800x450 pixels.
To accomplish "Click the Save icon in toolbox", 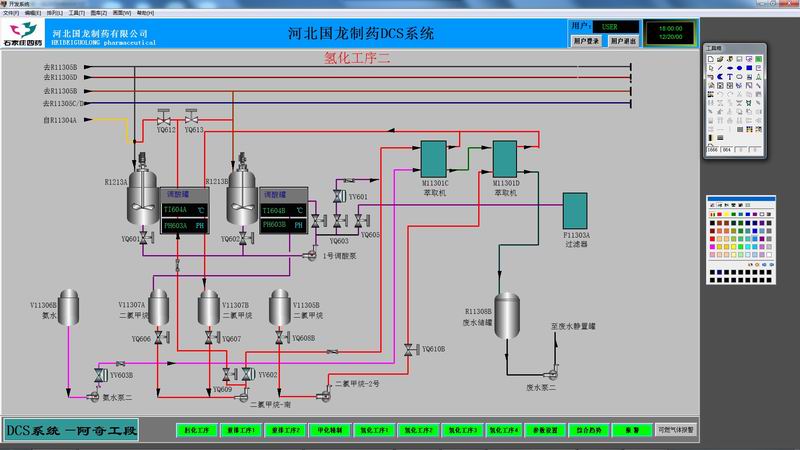I will 739,59.
